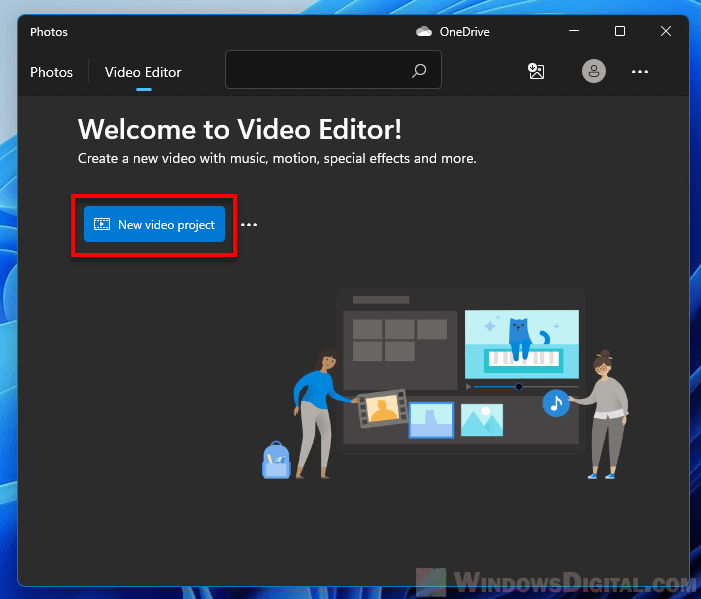Close the Photos window

(x=666, y=31)
